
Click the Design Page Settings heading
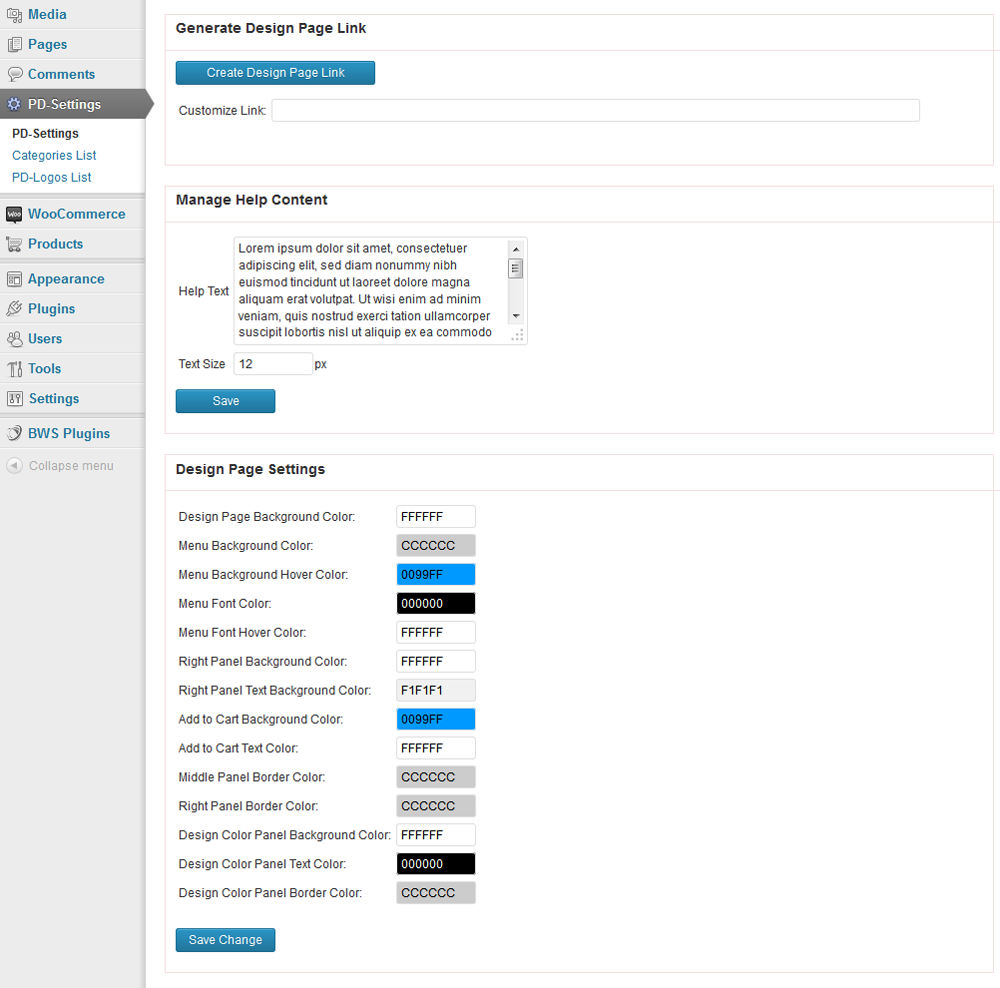[250, 469]
